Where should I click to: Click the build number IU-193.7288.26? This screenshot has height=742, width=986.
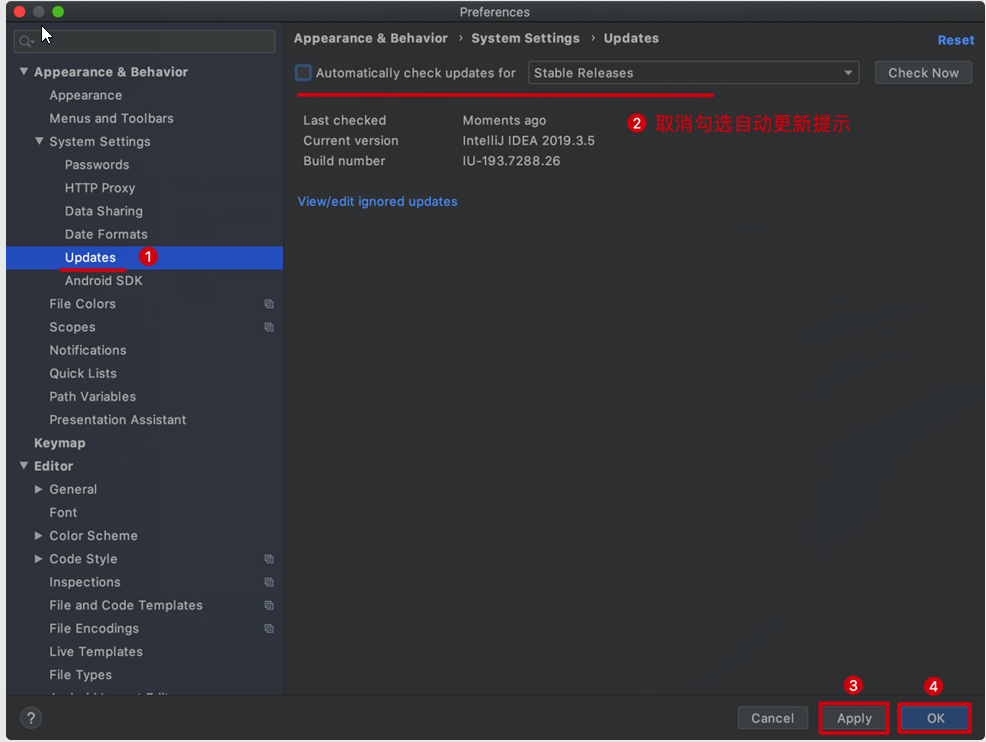[x=511, y=161]
